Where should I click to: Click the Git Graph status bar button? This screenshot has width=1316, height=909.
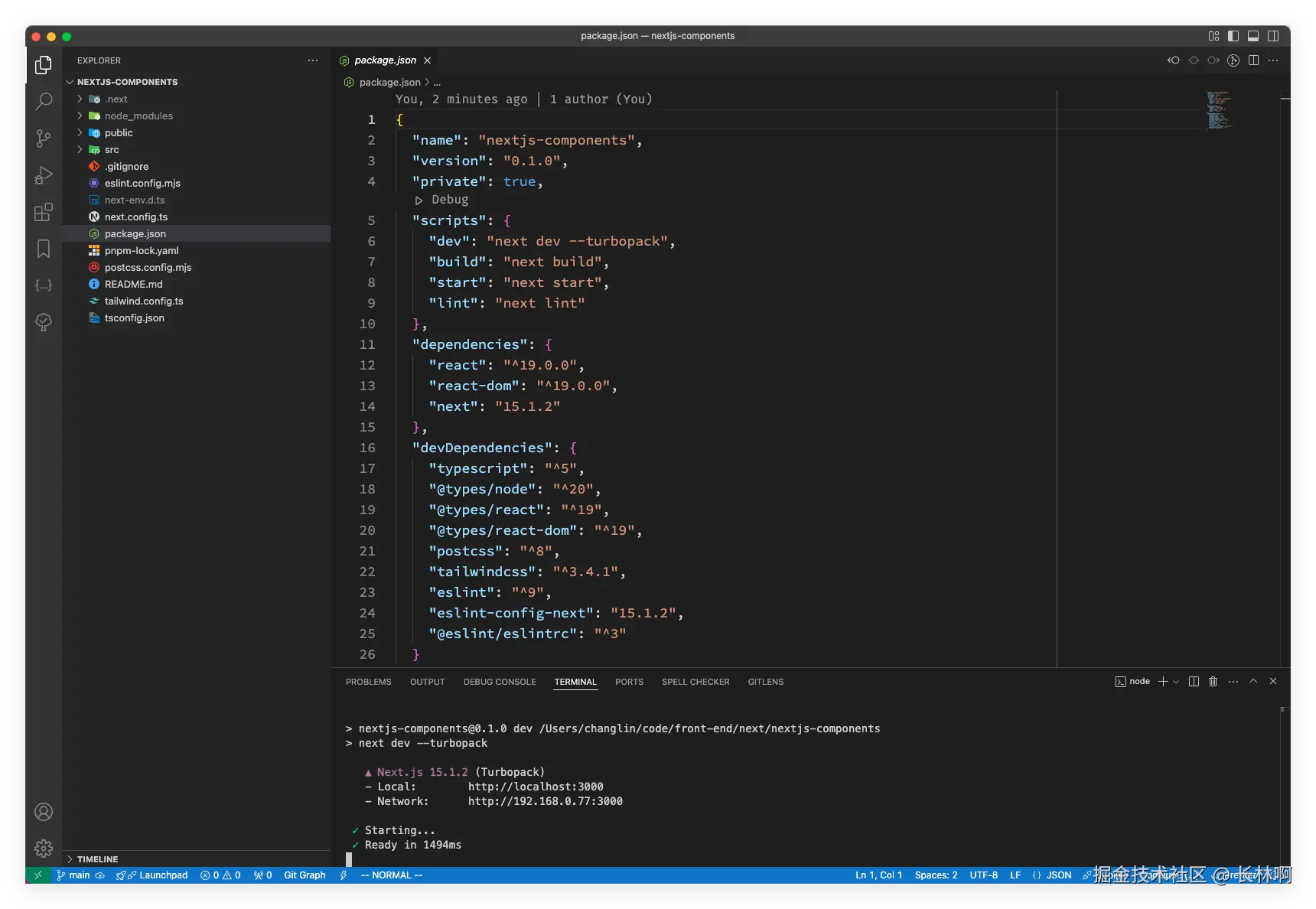(x=305, y=875)
